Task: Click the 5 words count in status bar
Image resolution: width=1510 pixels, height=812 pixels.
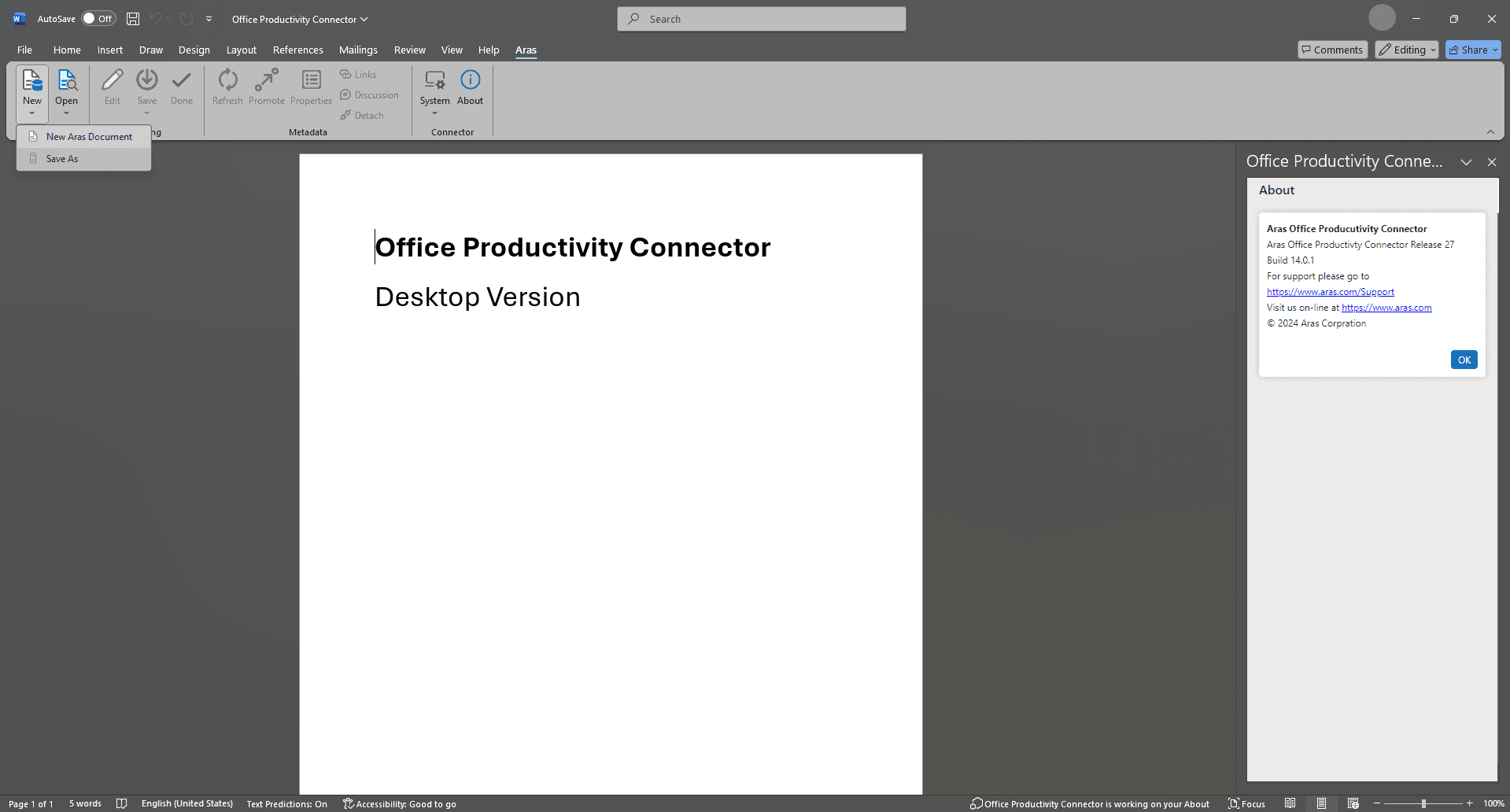Action: tap(85, 803)
